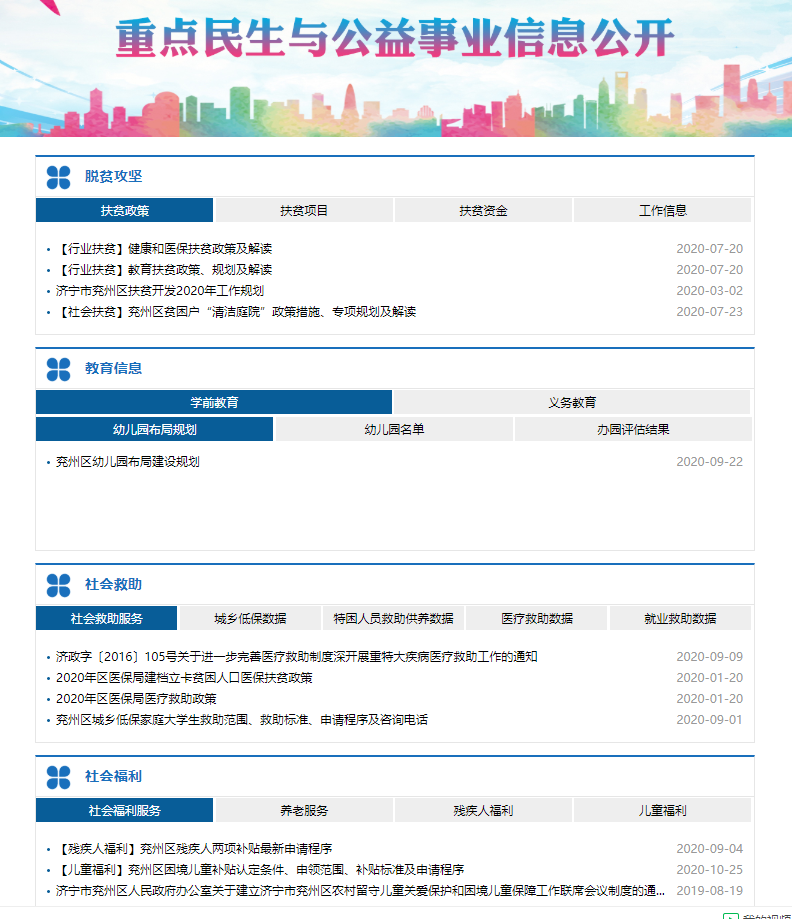Click the clover icon beside 教育信息
The image size is (792, 919).
pos(58,369)
